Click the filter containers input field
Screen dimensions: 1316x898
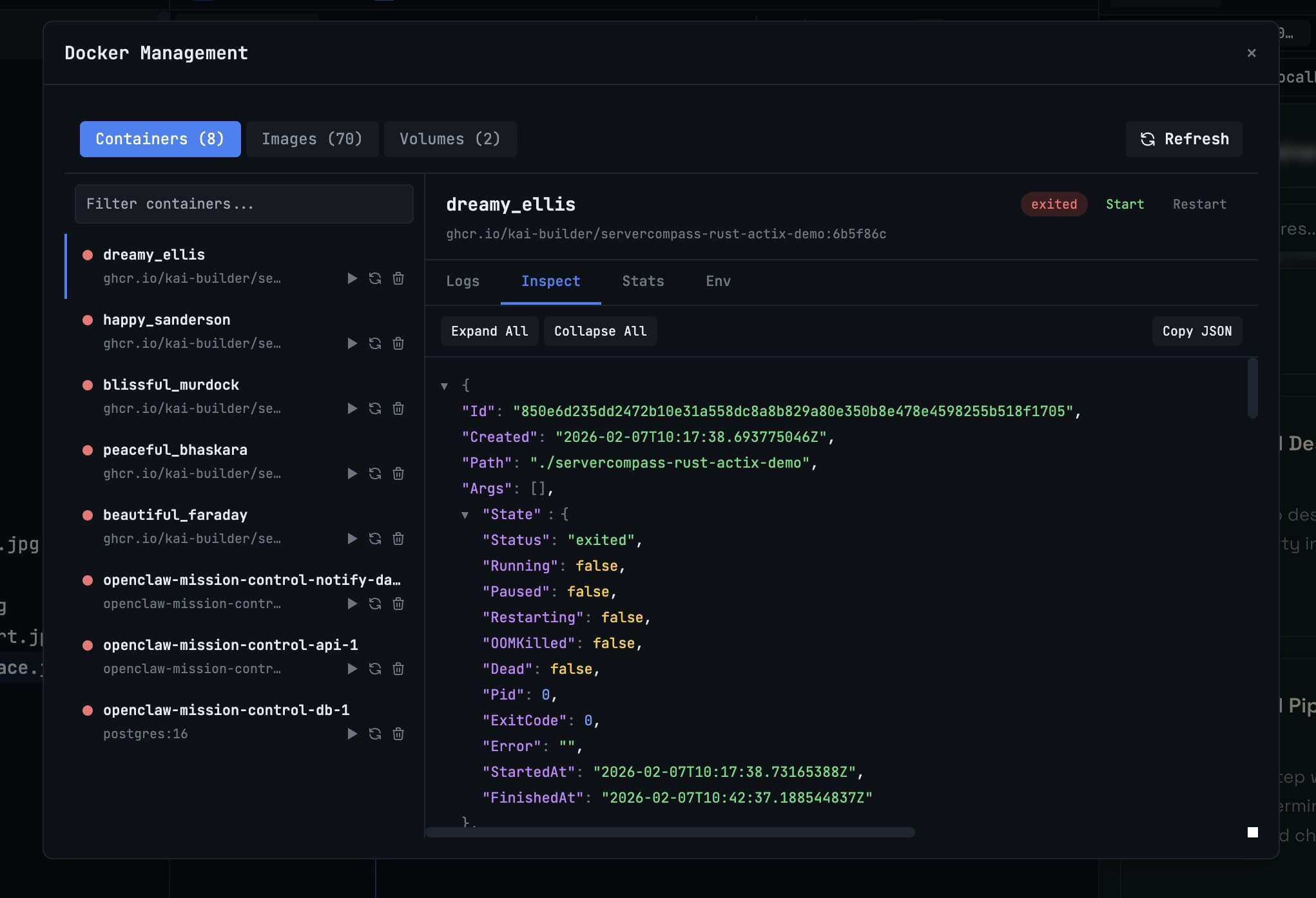click(x=244, y=204)
